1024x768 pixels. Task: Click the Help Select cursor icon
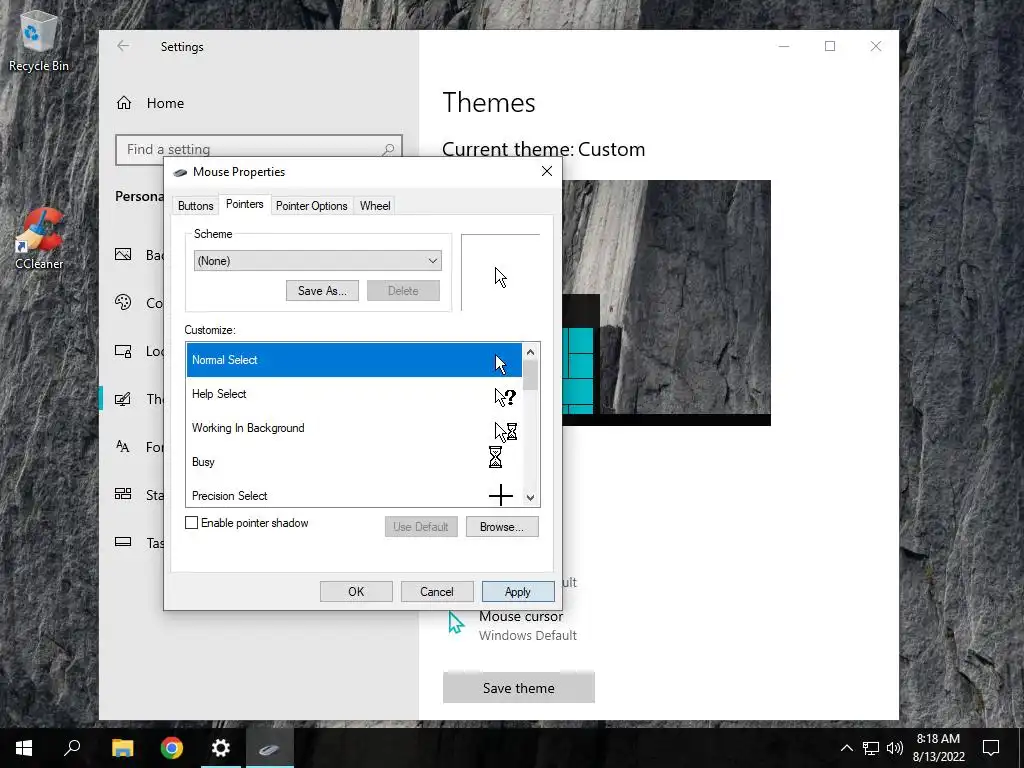tap(505, 397)
